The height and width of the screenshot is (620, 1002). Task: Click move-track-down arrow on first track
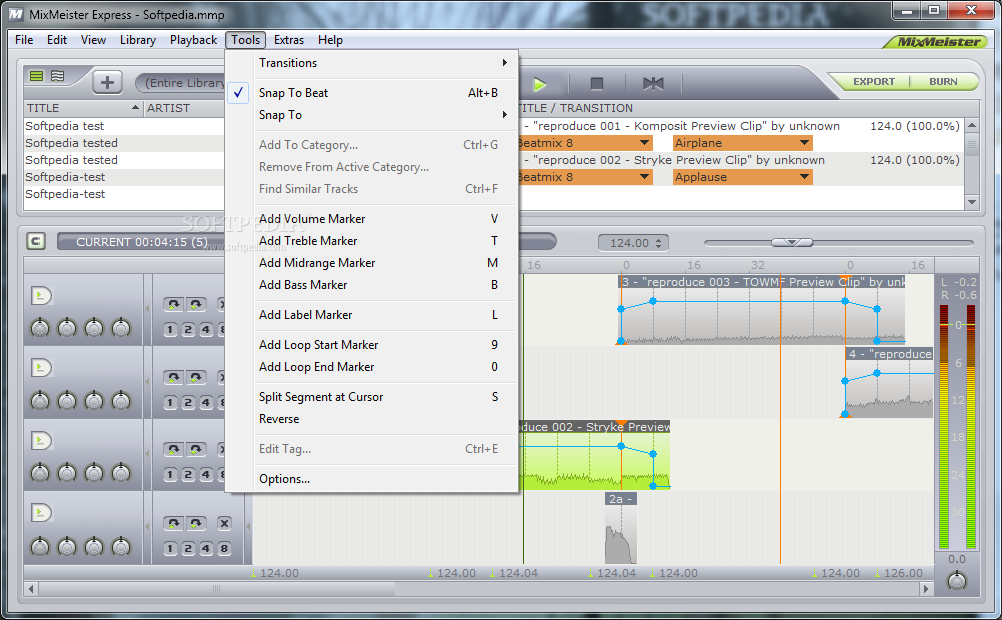[x=196, y=305]
